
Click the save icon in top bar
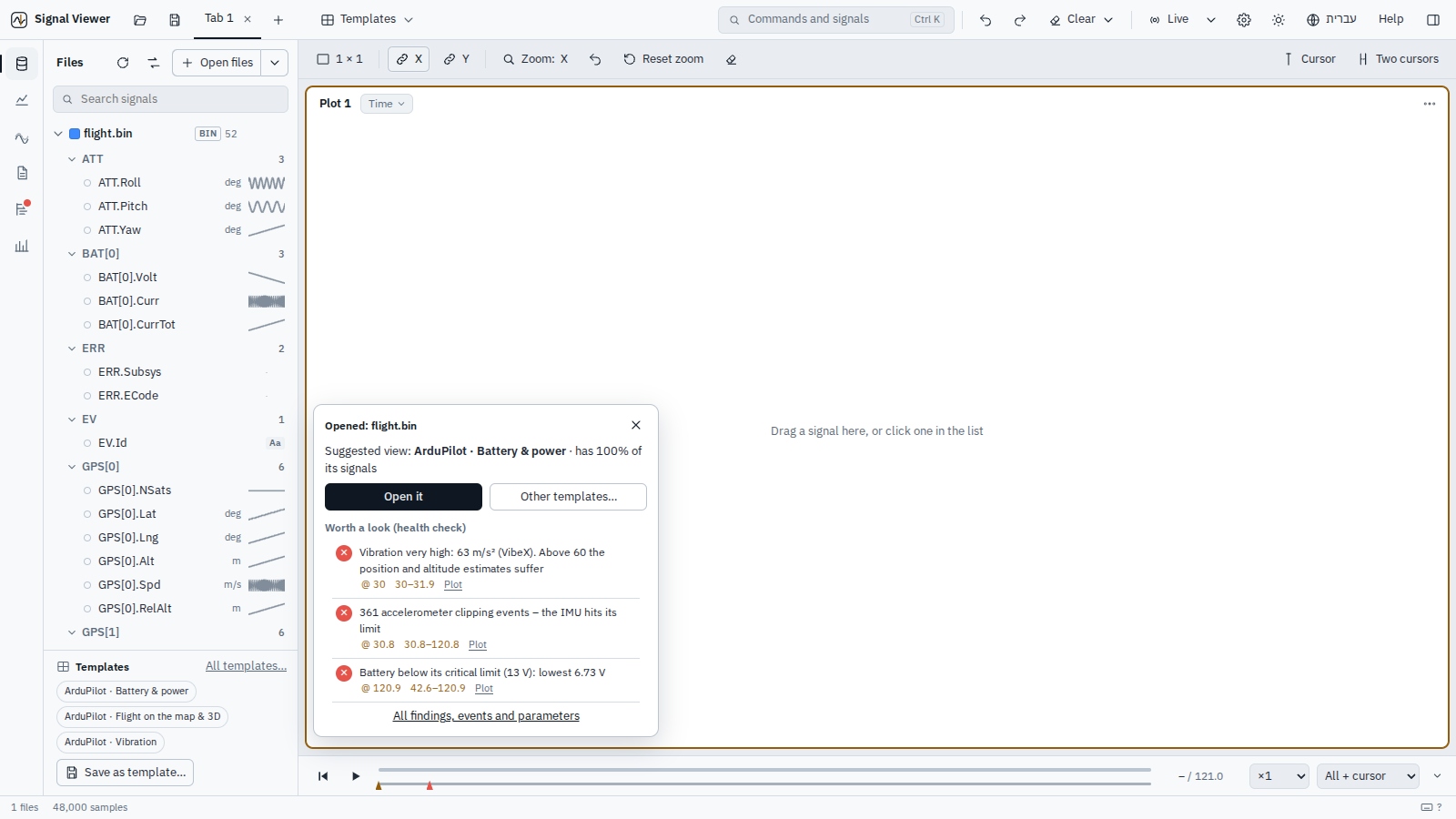[175, 19]
